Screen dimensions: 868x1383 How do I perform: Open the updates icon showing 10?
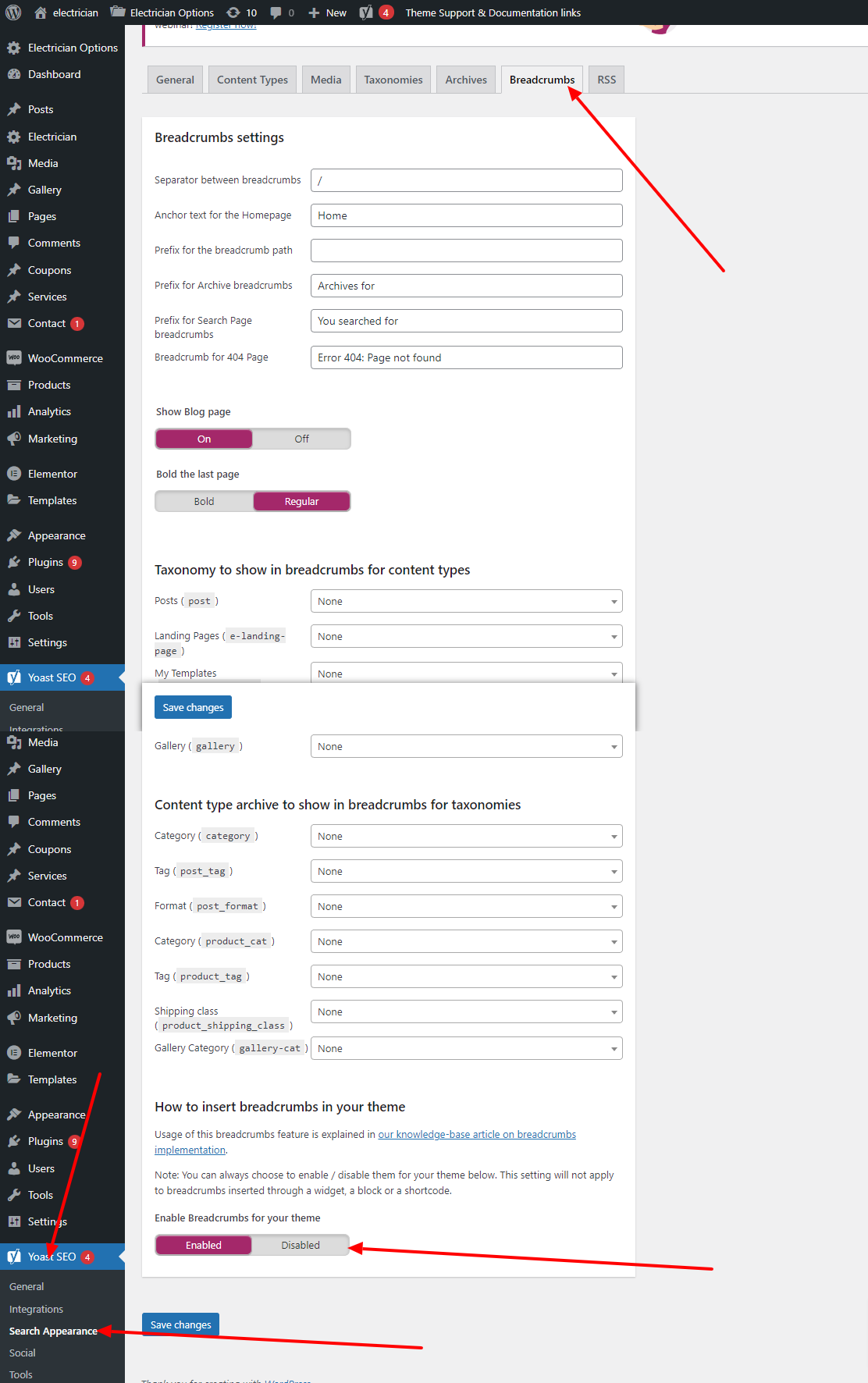(x=233, y=12)
